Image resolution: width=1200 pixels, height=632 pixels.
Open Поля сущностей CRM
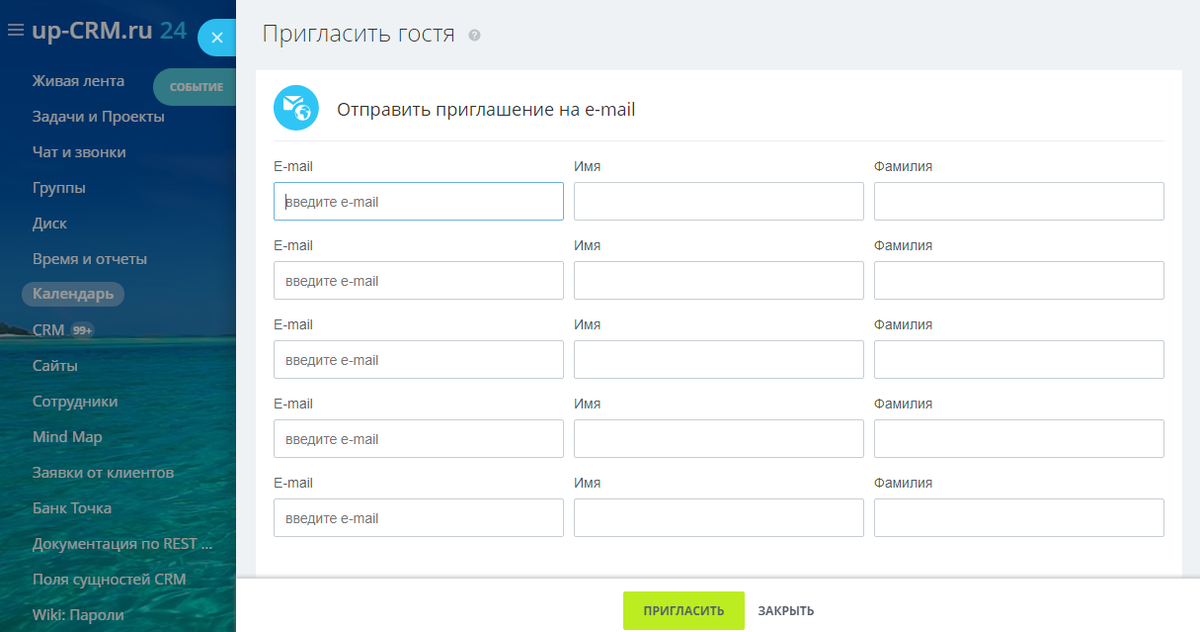pyautogui.click(x=109, y=579)
